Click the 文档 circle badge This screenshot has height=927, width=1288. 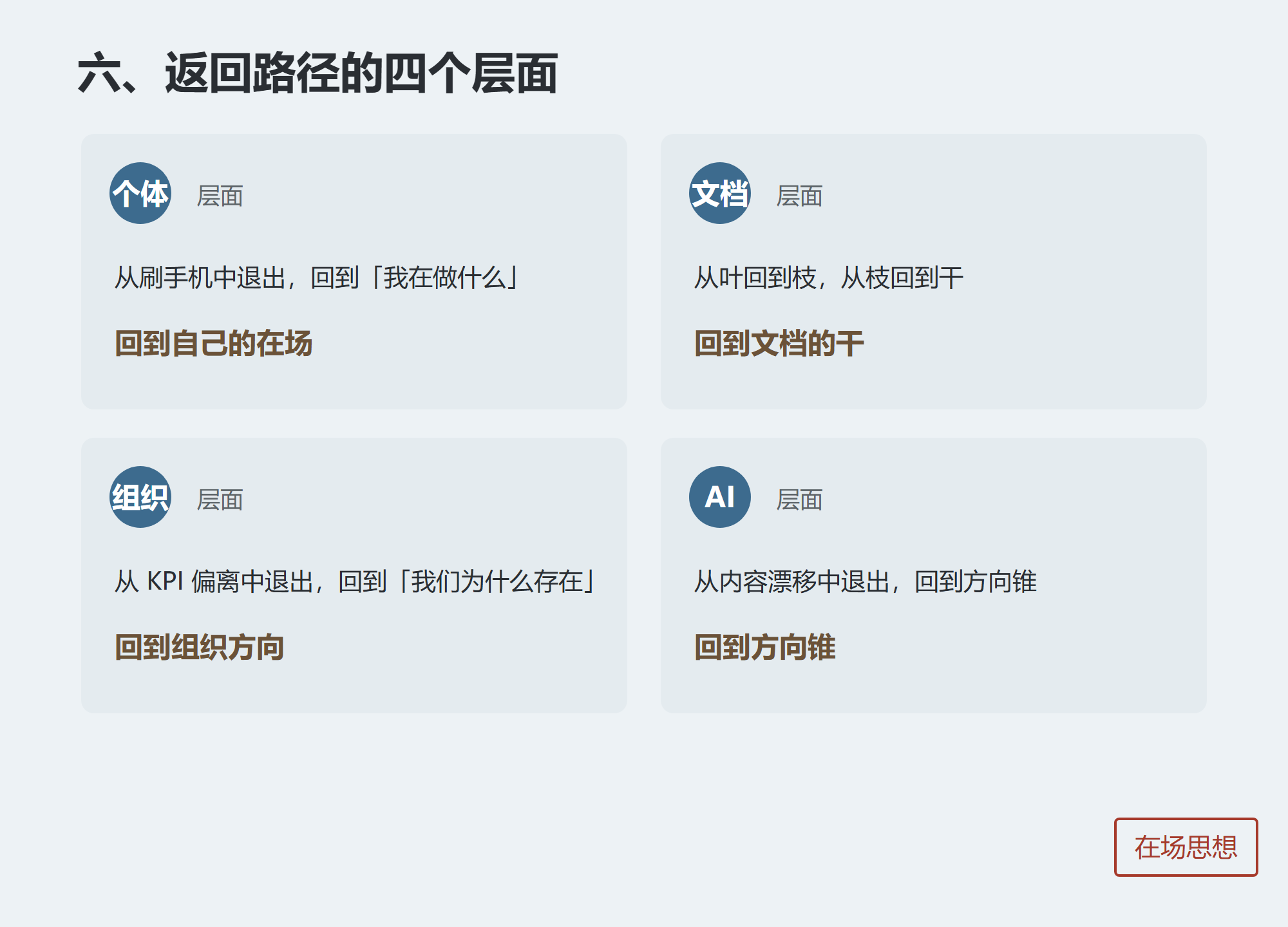coord(720,193)
